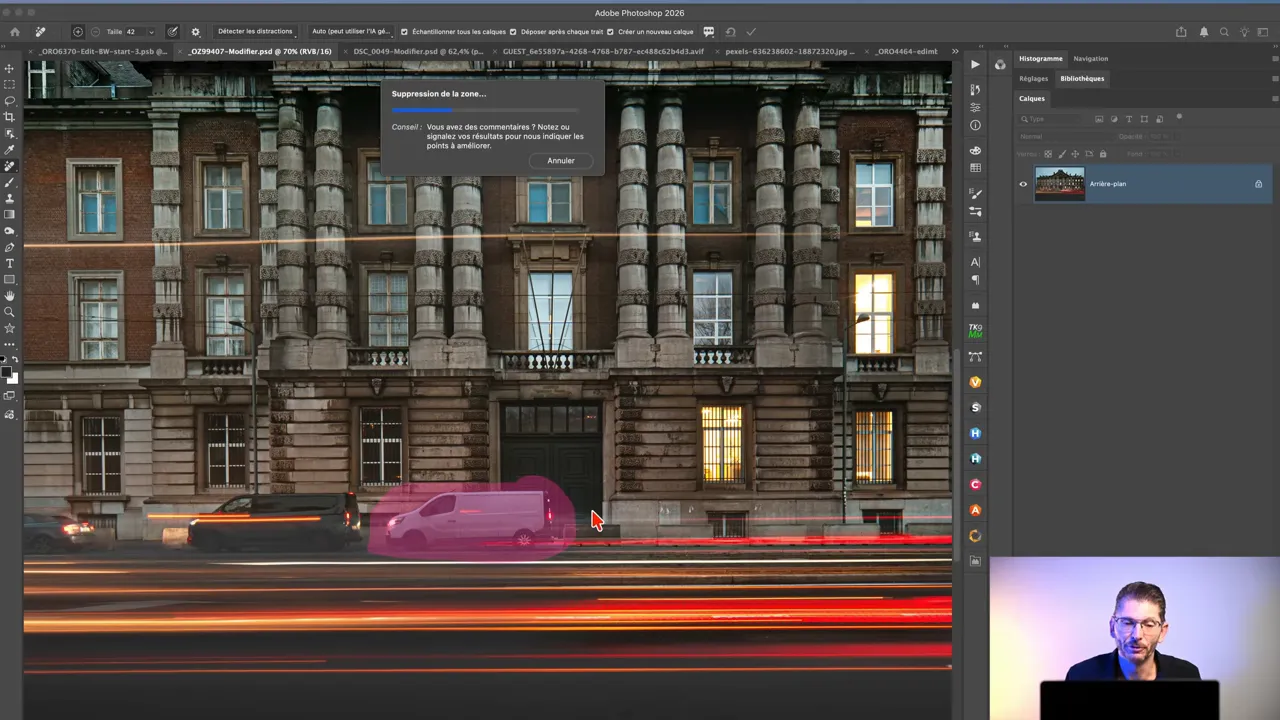The image size is (1280, 720).
Task: Pick the Eyedropper tool
Action: 9,150
